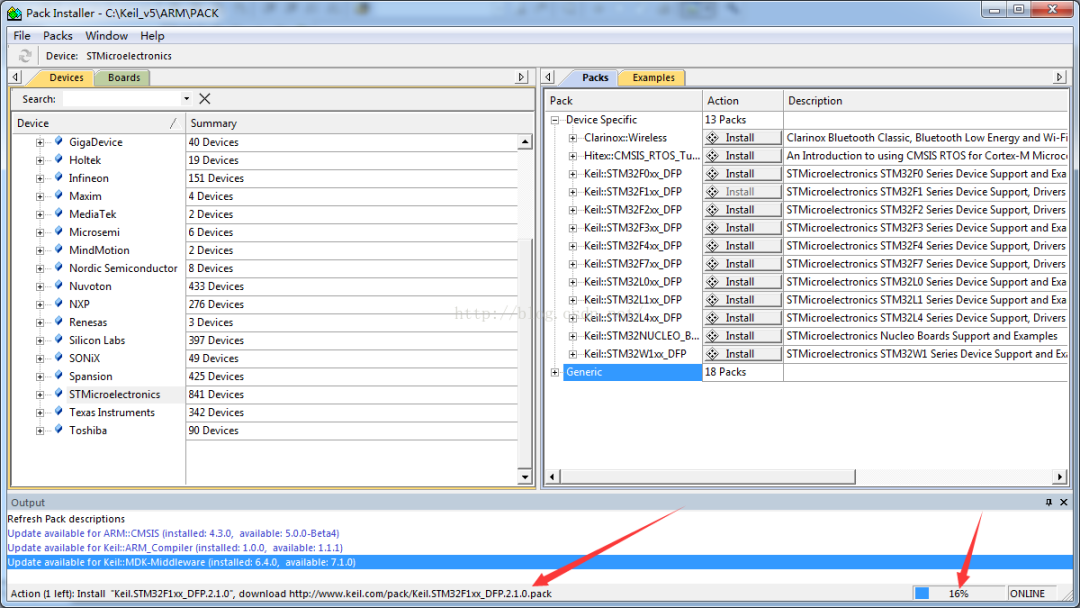Select Keil::STM32L1xx_DFP pack name
The image size is (1080, 608).
[632, 300]
